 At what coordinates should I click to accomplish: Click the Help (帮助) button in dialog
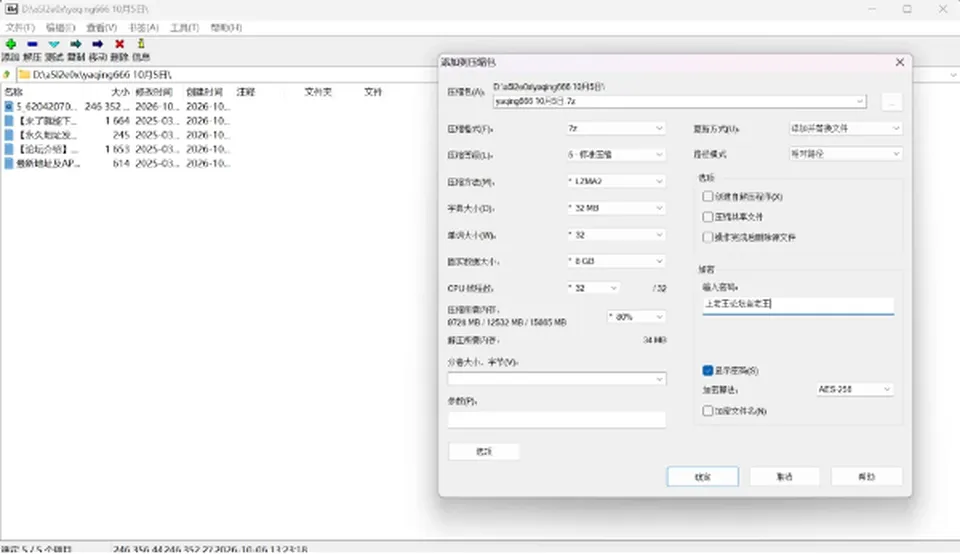(x=866, y=477)
